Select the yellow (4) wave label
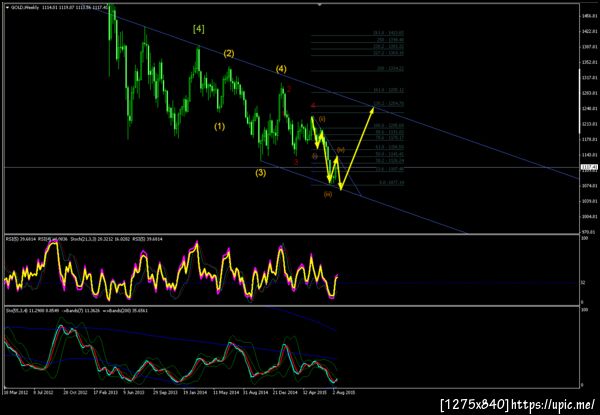 281,69
